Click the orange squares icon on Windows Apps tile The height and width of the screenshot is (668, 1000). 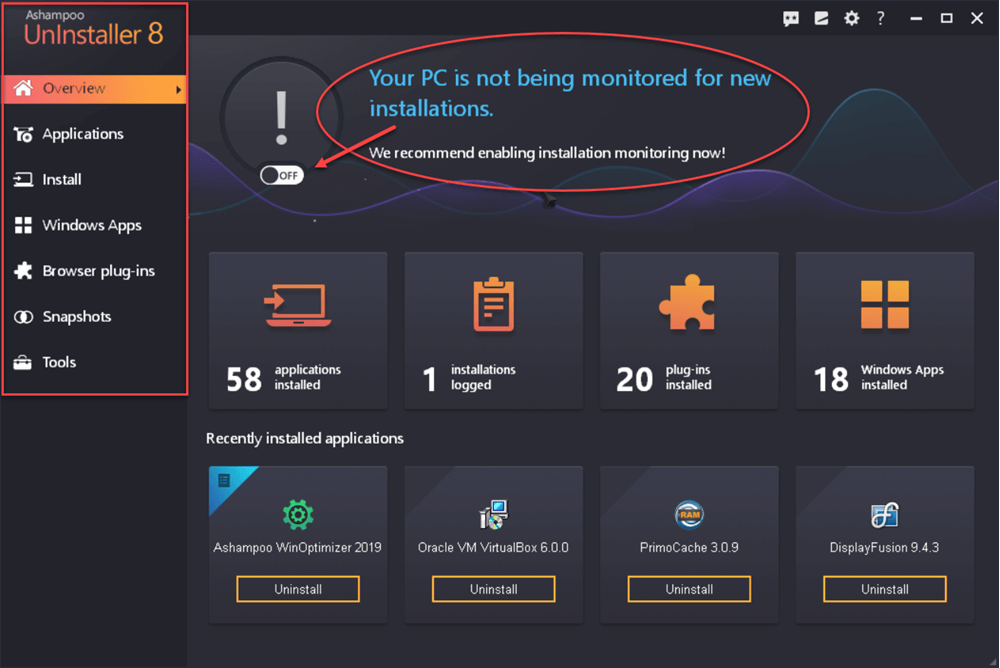pyautogui.click(x=885, y=304)
